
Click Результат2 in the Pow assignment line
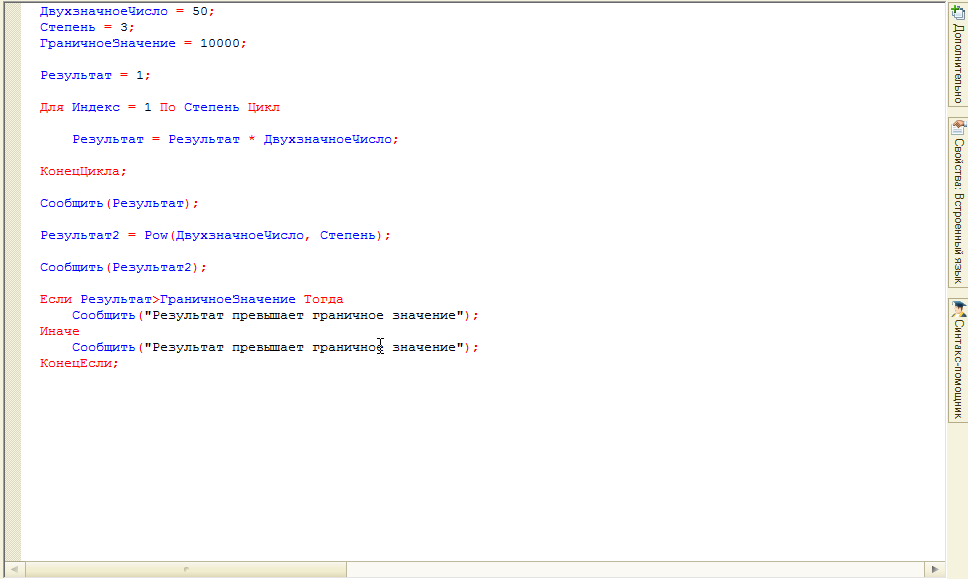click(x=80, y=235)
